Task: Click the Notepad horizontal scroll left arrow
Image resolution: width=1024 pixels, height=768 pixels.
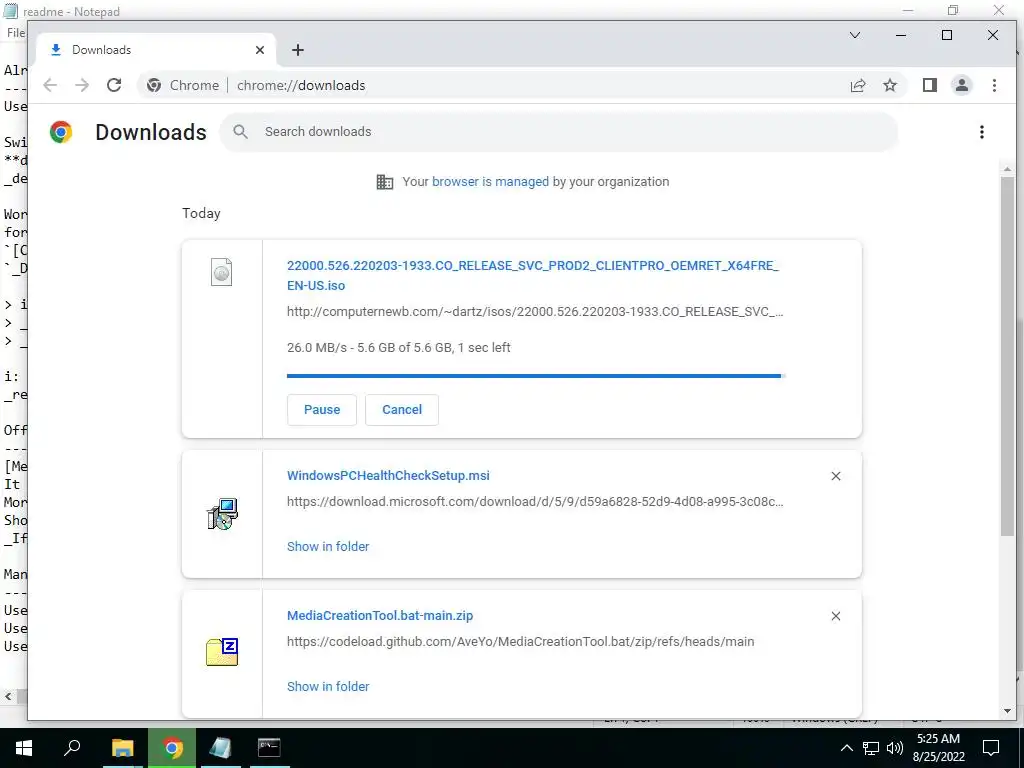Action: click(8, 696)
